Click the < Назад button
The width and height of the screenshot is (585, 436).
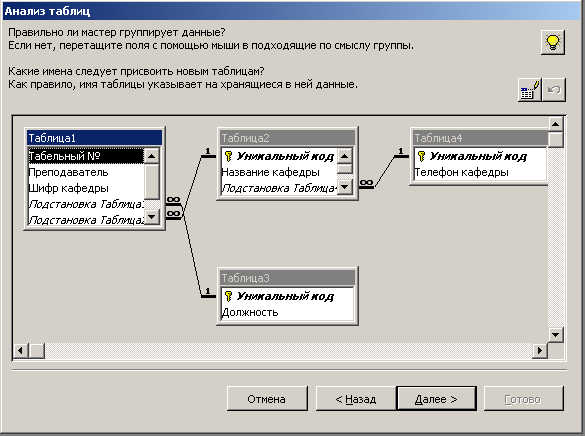click(x=356, y=399)
